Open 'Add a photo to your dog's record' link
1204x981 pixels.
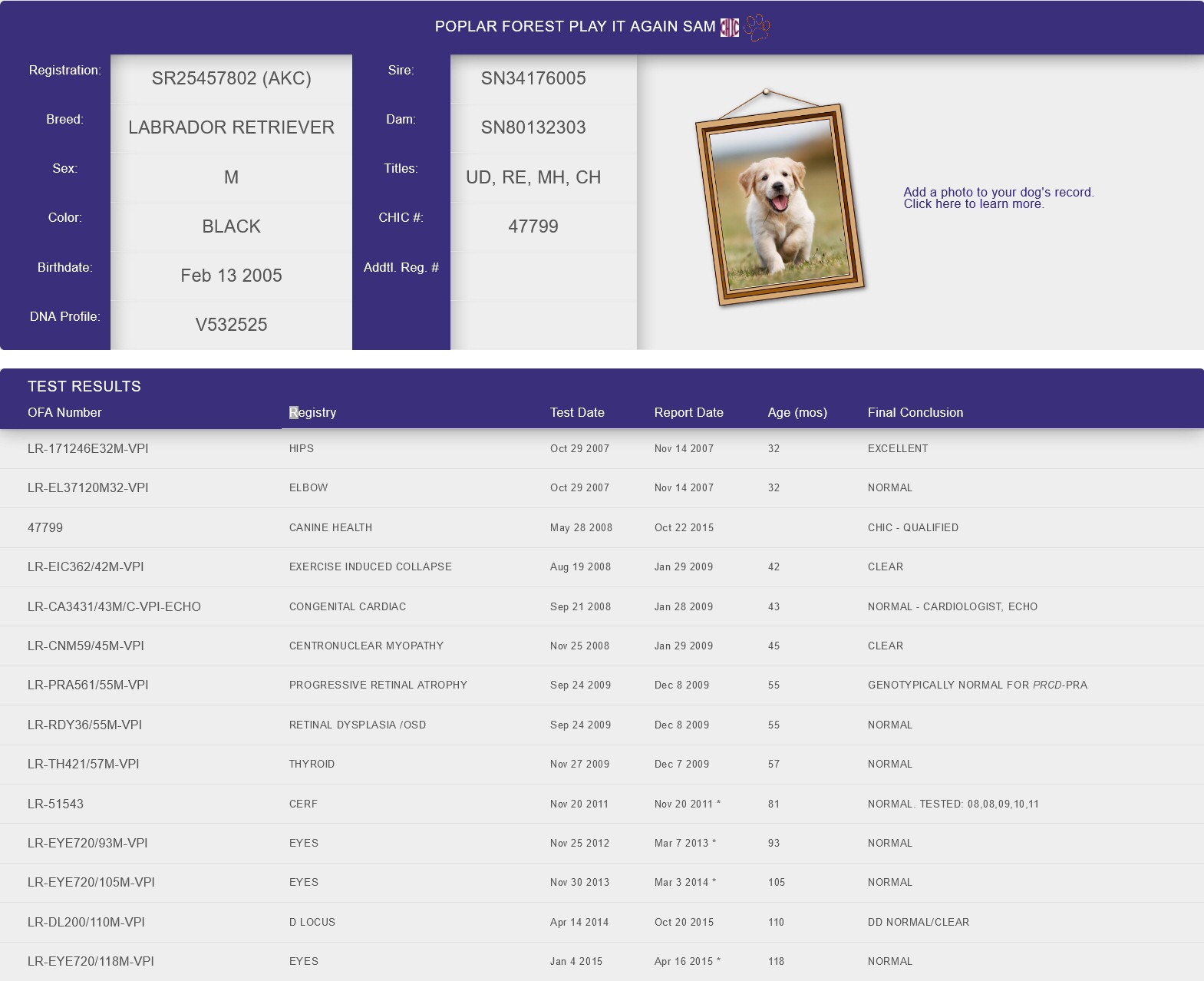[998, 198]
